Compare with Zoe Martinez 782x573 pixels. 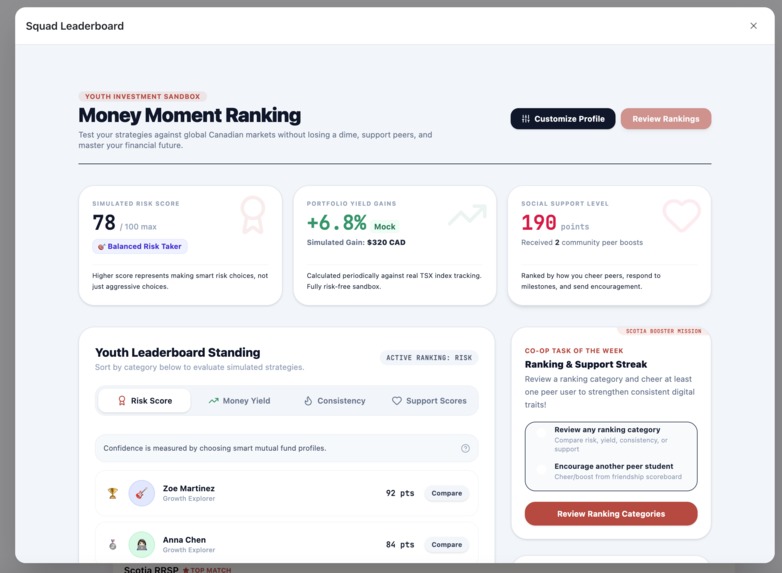(446, 493)
